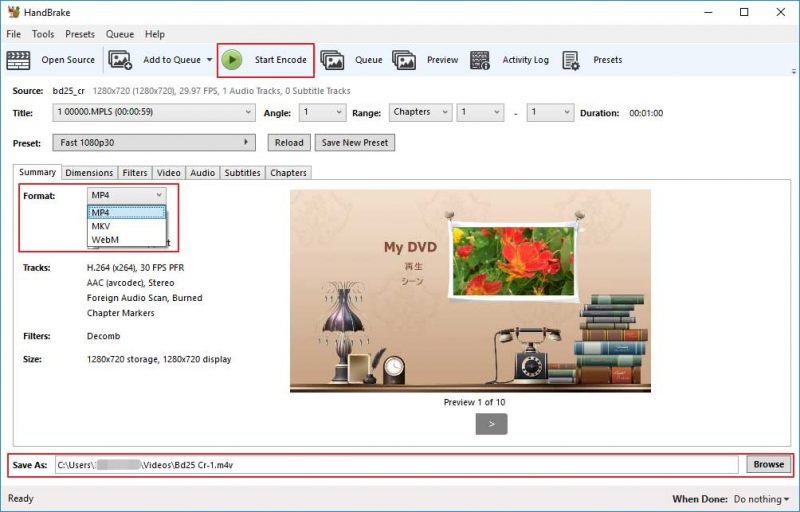The height and width of the screenshot is (512, 800).
Task: Switch to the Summary tab
Action: [x=37, y=172]
